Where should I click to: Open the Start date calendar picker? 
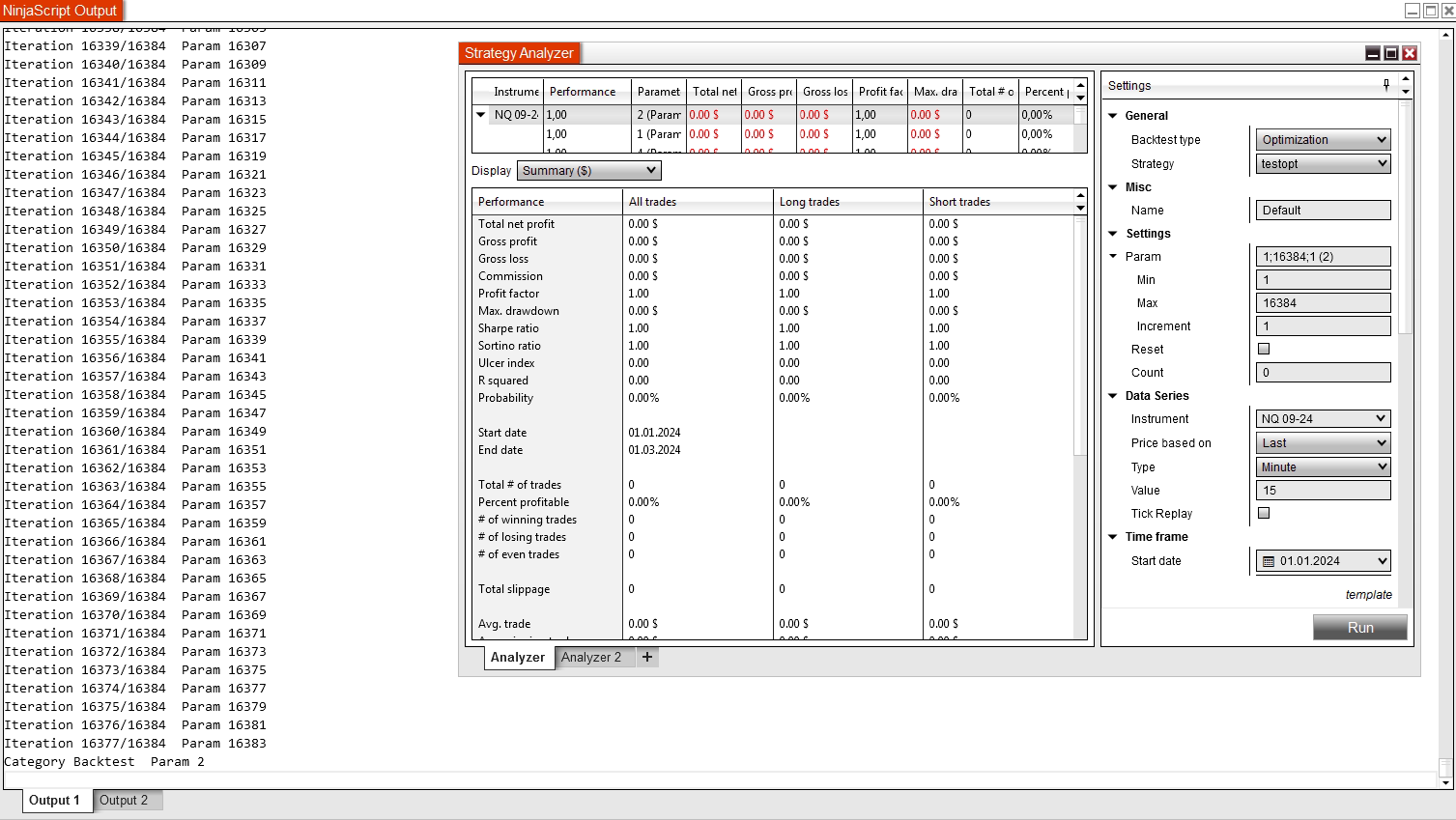click(x=1269, y=561)
